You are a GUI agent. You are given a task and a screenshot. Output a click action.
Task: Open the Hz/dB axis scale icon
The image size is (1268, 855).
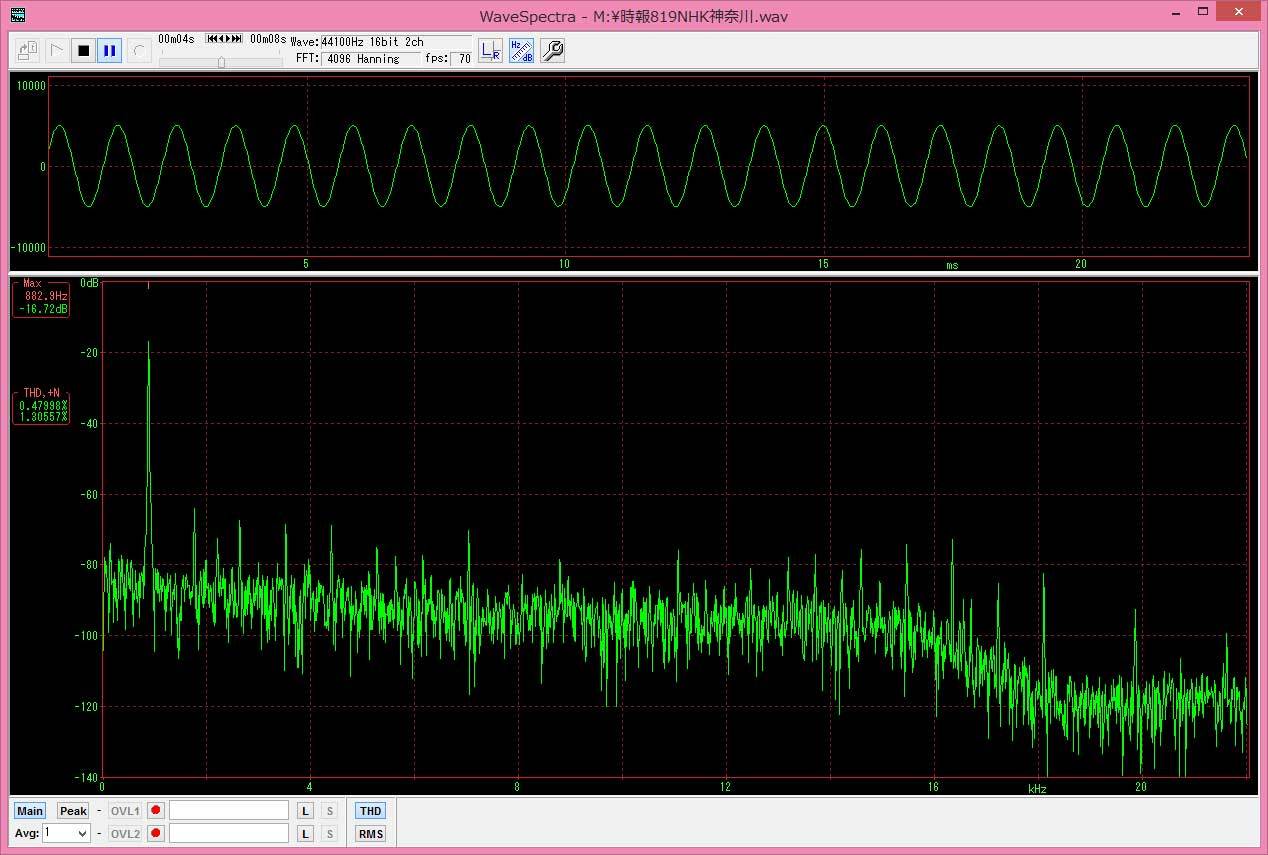[521, 50]
